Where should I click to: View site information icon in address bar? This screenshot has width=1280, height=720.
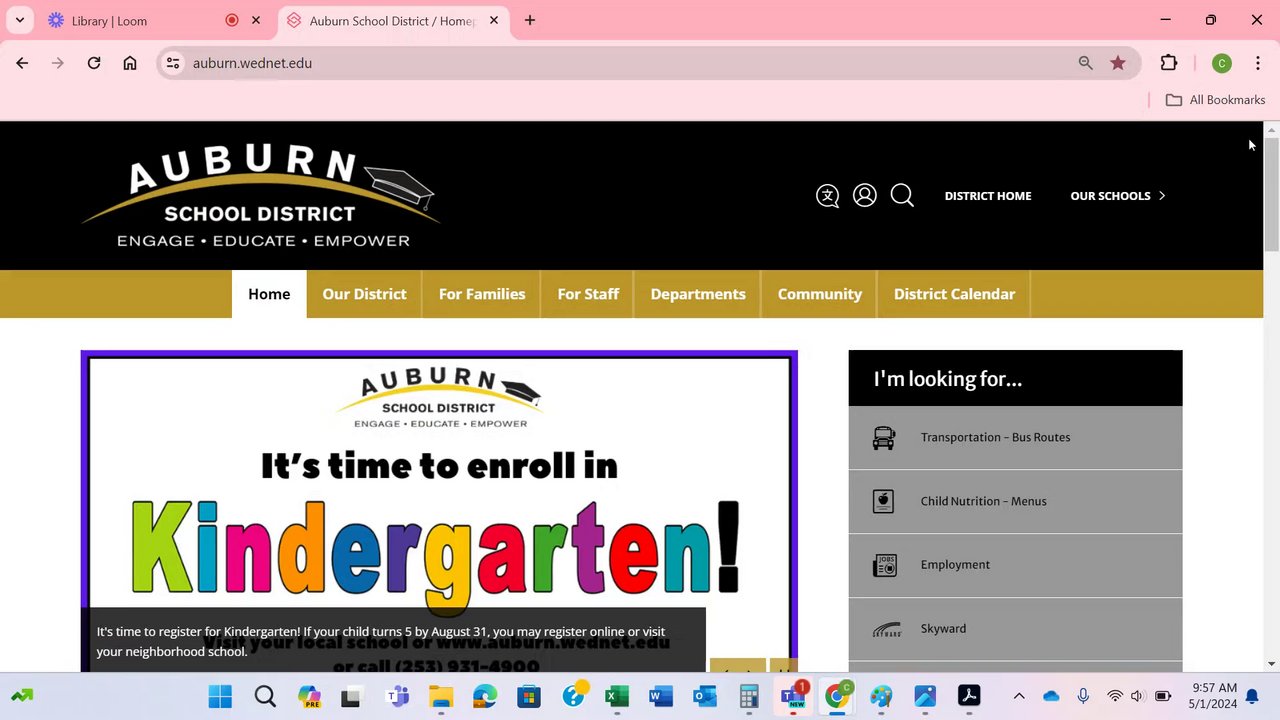click(x=173, y=63)
